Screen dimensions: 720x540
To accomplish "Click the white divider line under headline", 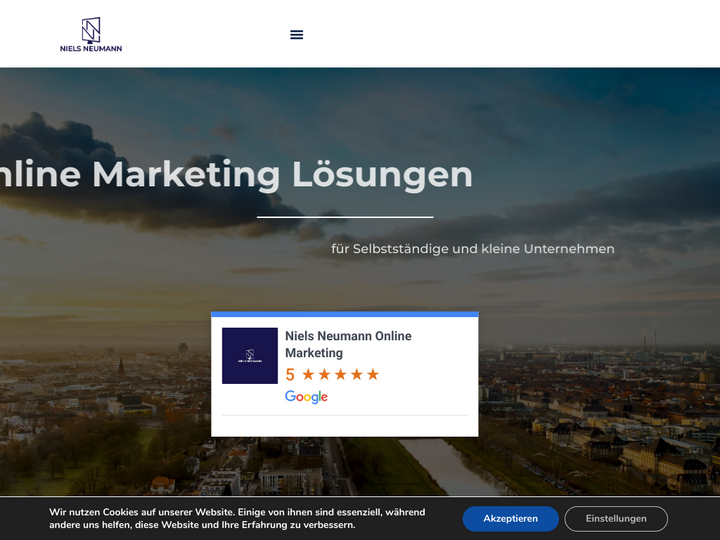I will tap(345, 216).
